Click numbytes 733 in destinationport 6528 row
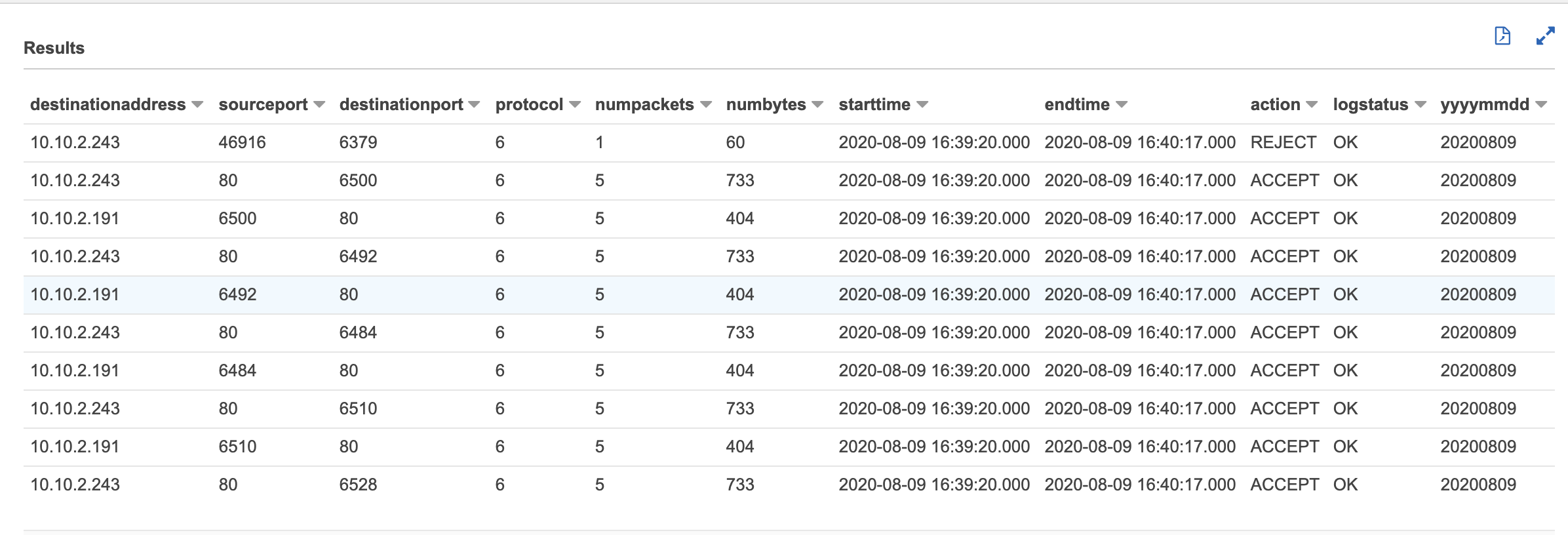Viewport: 1568px width, 535px height. pos(740,485)
